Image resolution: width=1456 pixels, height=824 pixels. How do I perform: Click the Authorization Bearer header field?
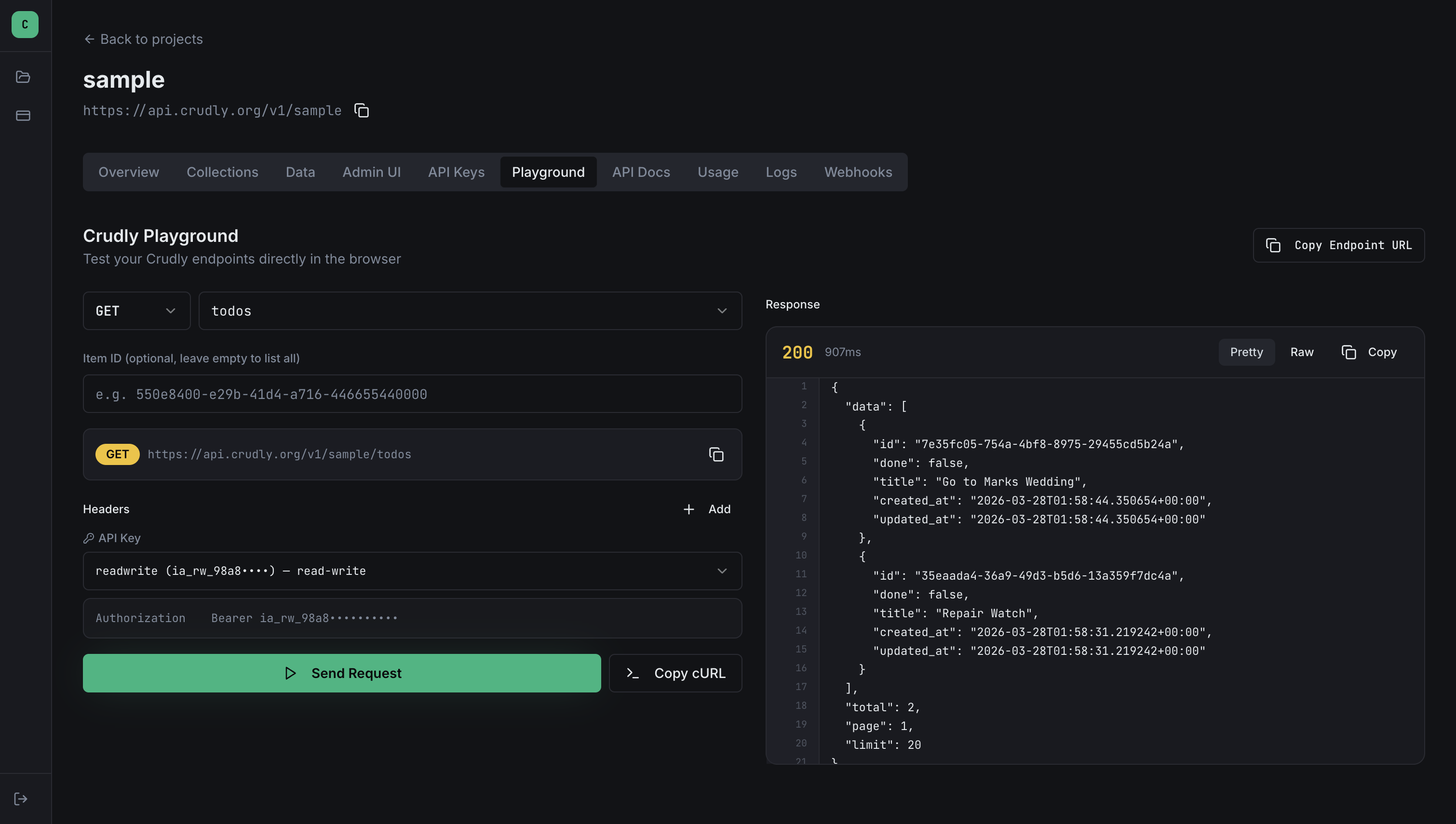tap(412, 618)
